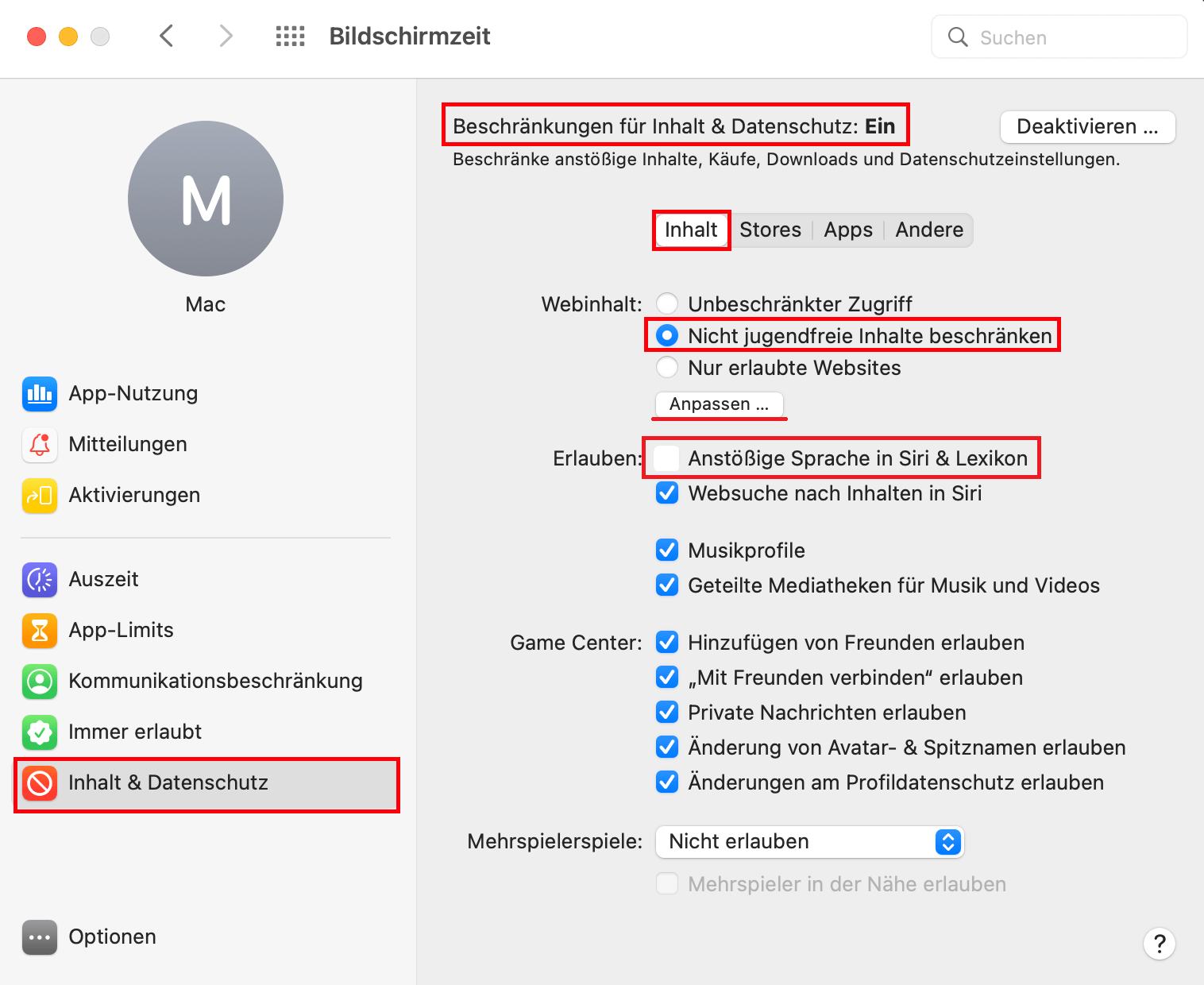Open Optionen via the ellipsis icon
Viewport: 1204px width, 985px height.
(40, 937)
